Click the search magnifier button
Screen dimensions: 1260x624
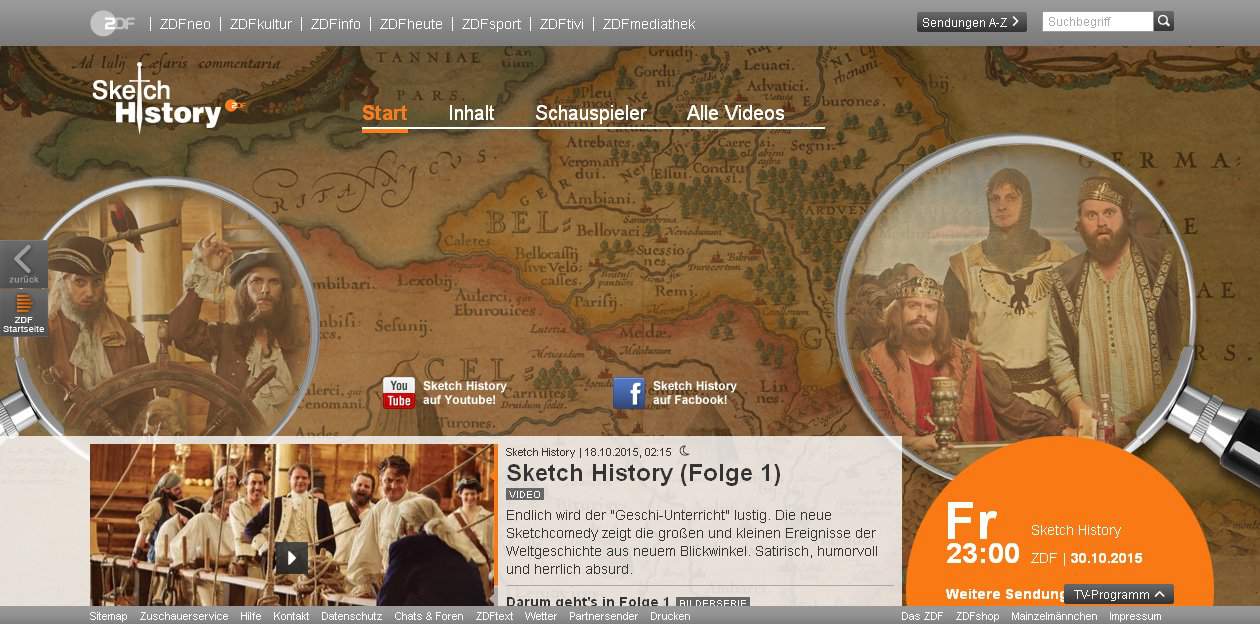click(1164, 21)
